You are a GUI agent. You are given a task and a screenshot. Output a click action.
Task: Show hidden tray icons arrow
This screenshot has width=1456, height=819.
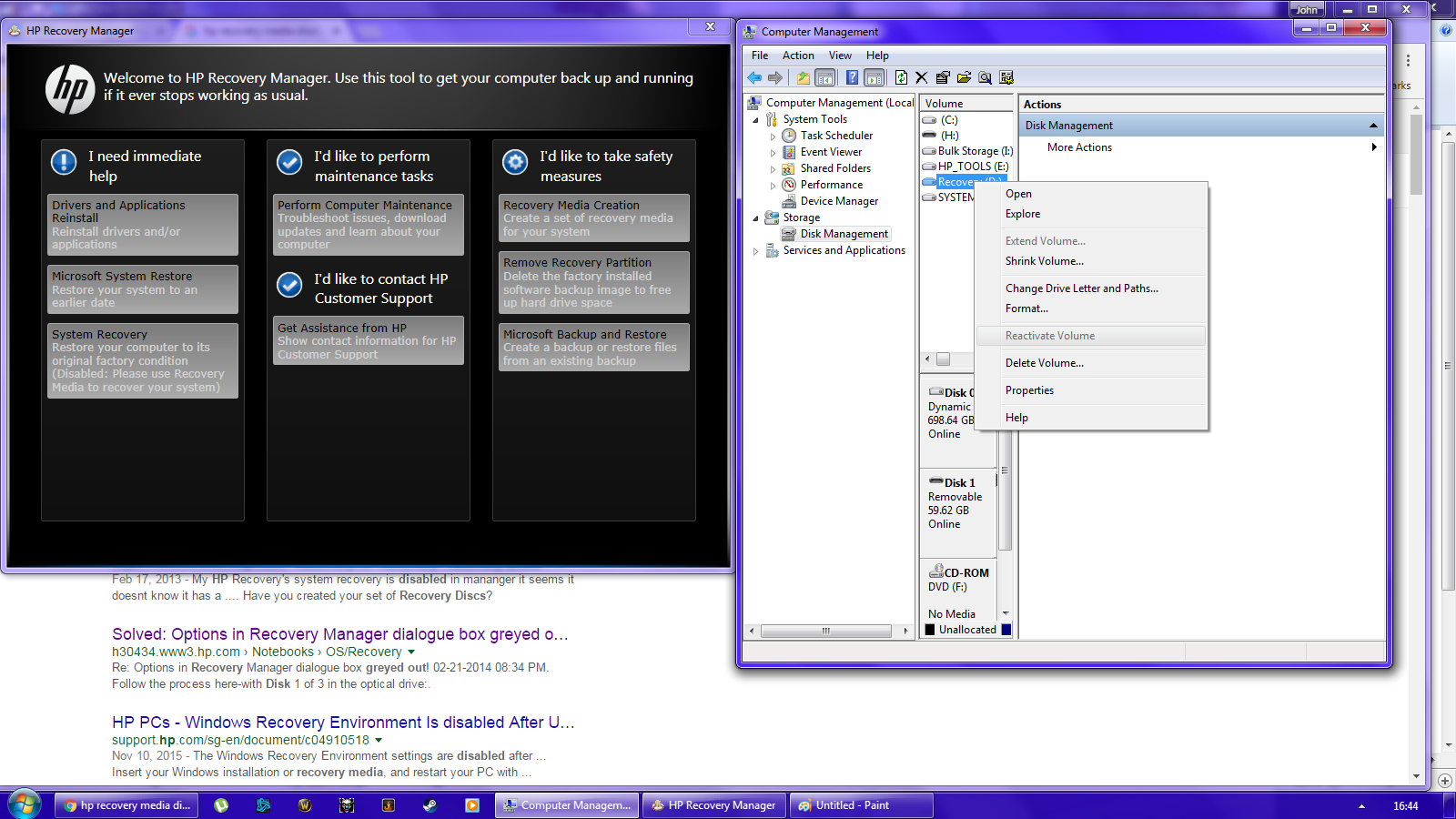point(1361,806)
